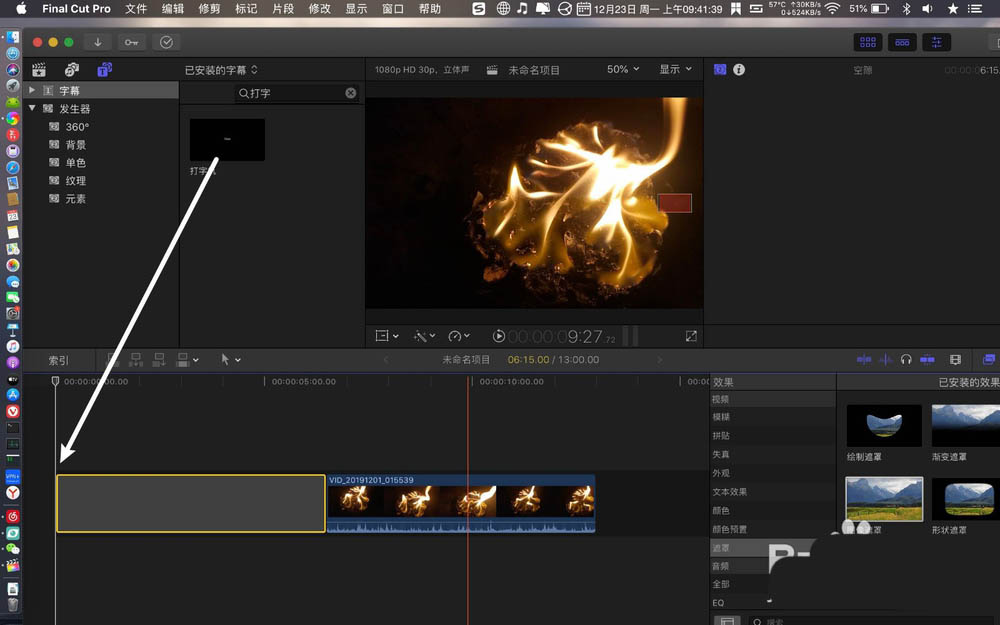The height and width of the screenshot is (625, 1000).
Task: Click the insert clip edit button
Action: click(x=136, y=360)
